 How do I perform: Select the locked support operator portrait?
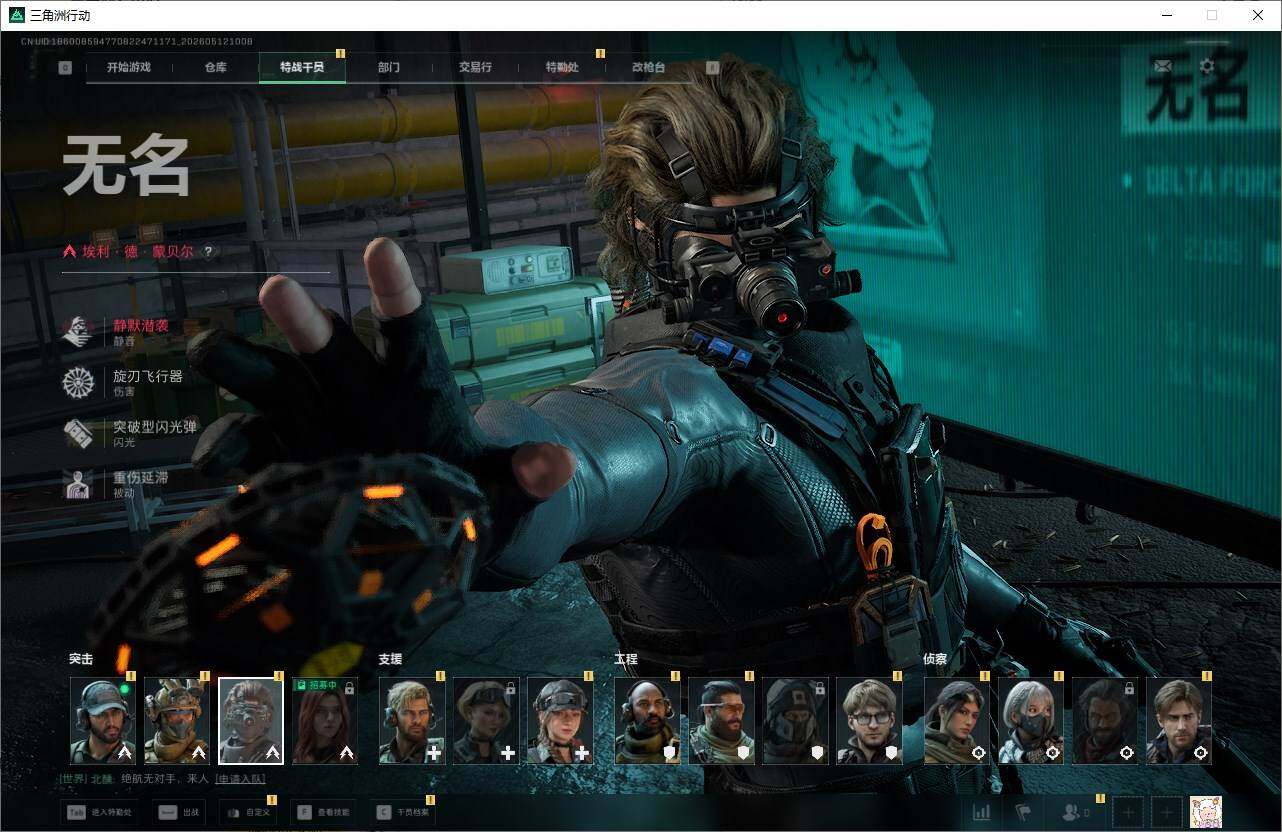point(486,721)
